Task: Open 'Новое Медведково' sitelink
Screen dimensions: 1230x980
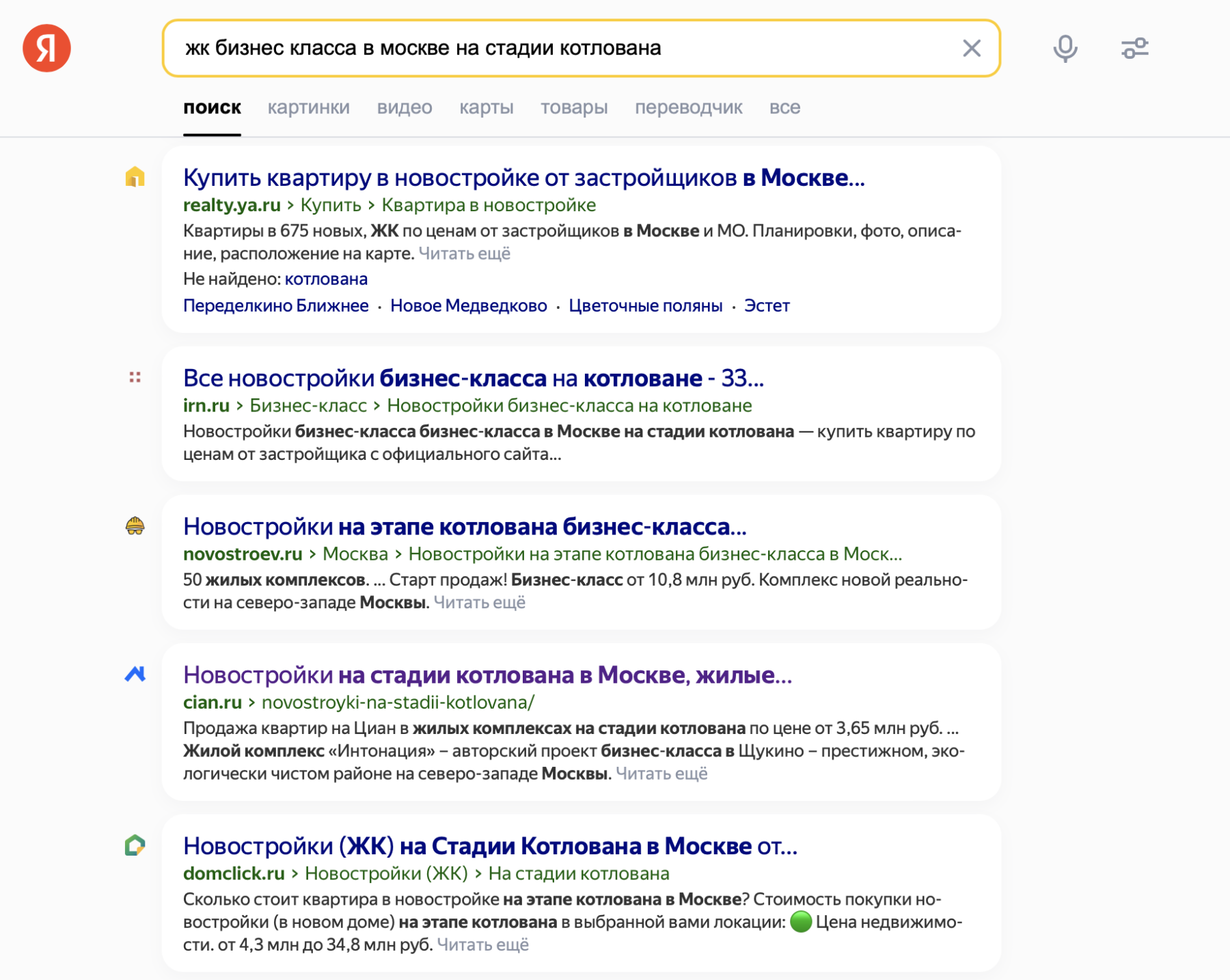Action: pyautogui.click(x=468, y=305)
